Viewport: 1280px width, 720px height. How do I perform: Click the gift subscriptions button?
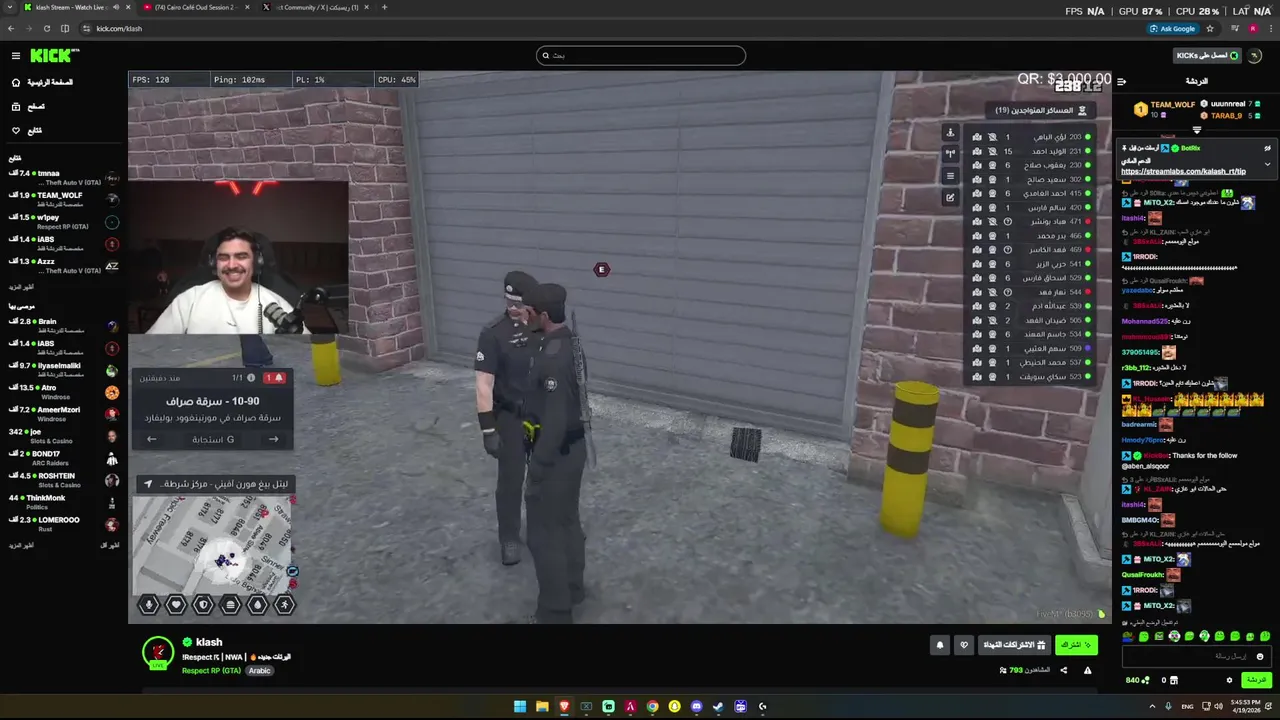1014,645
